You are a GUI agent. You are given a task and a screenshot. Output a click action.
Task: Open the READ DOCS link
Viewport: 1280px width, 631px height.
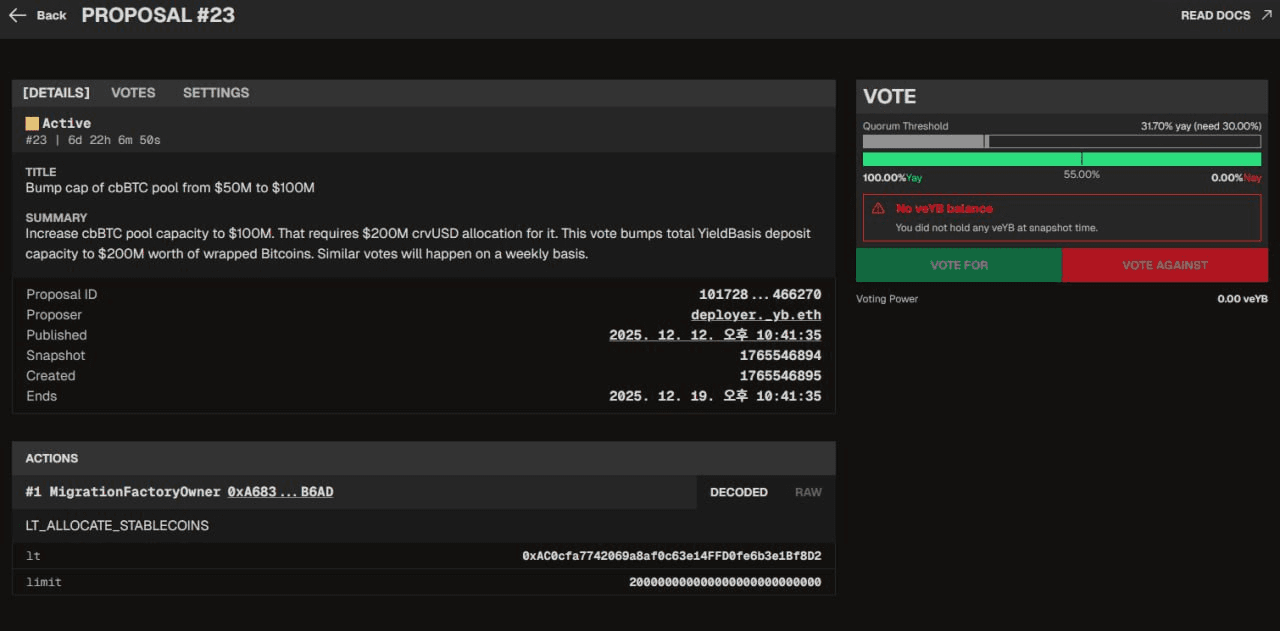(1213, 15)
